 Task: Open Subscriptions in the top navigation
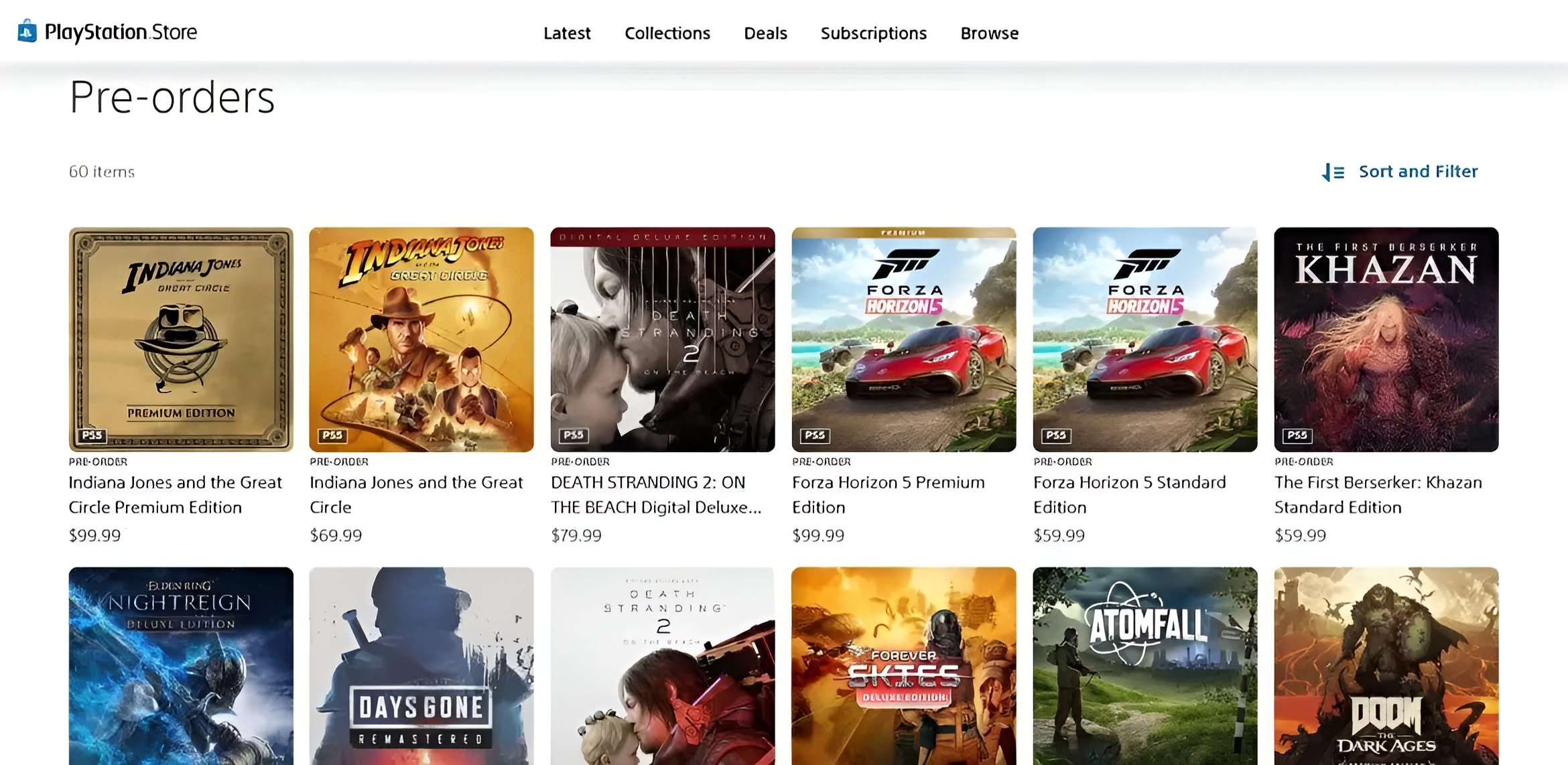(874, 33)
